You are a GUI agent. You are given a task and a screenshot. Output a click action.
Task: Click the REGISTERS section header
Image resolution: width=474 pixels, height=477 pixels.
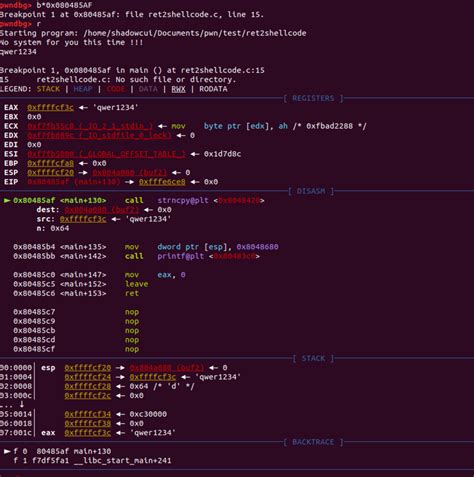pos(313,98)
